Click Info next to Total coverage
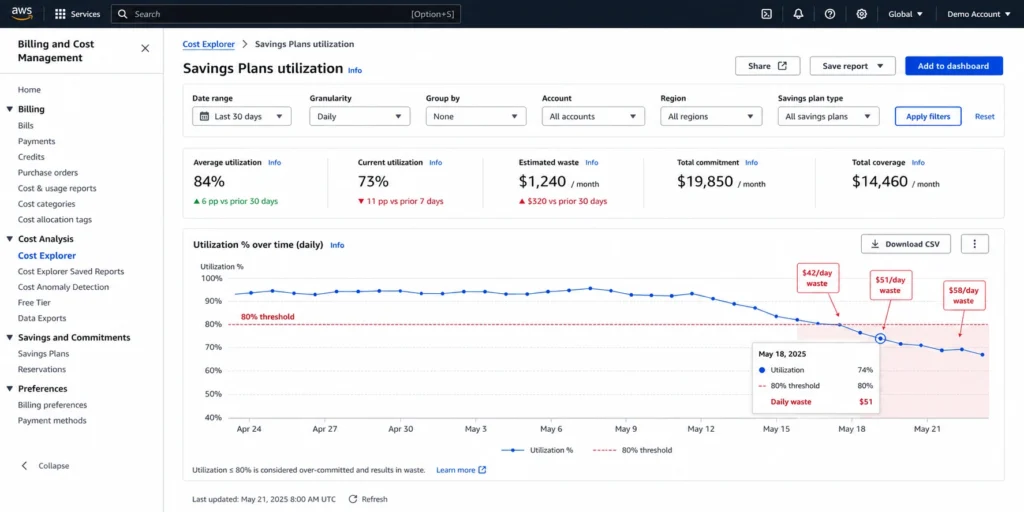The height and width of the screenshot is (512, 1024). point(918,163)
